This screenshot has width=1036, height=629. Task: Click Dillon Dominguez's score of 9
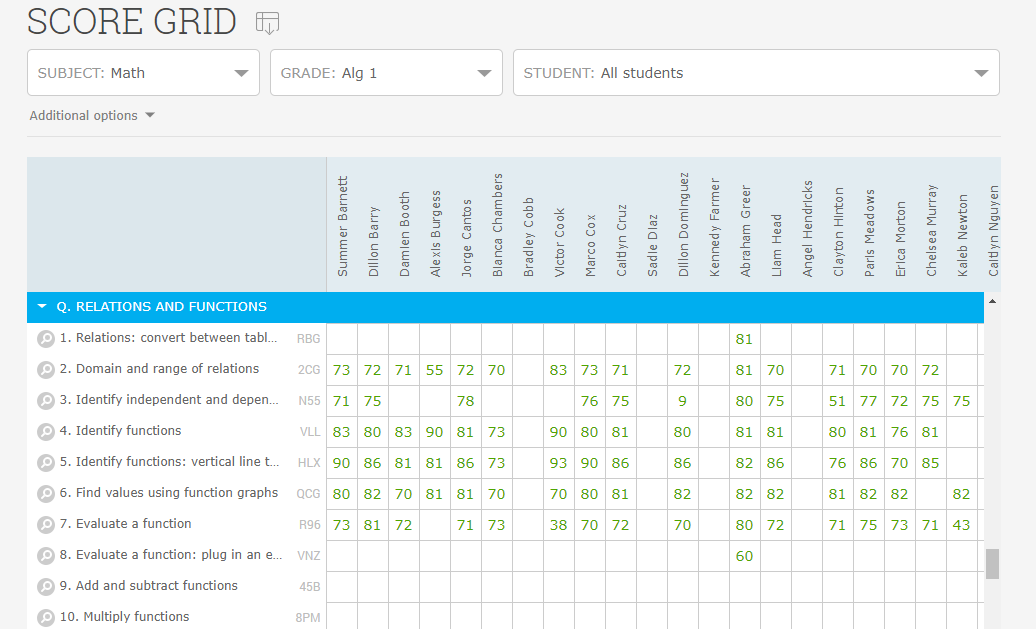point(682,401)
